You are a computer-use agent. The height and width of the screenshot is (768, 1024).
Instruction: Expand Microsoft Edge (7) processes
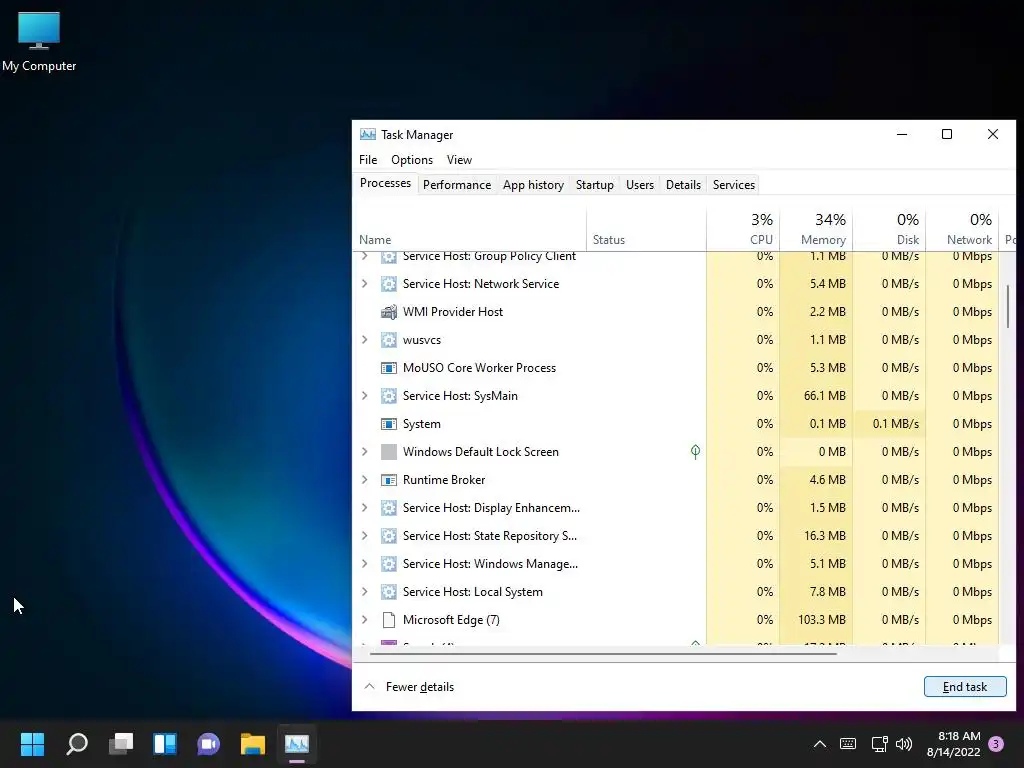pyautogui.click(x=365, y=620)
